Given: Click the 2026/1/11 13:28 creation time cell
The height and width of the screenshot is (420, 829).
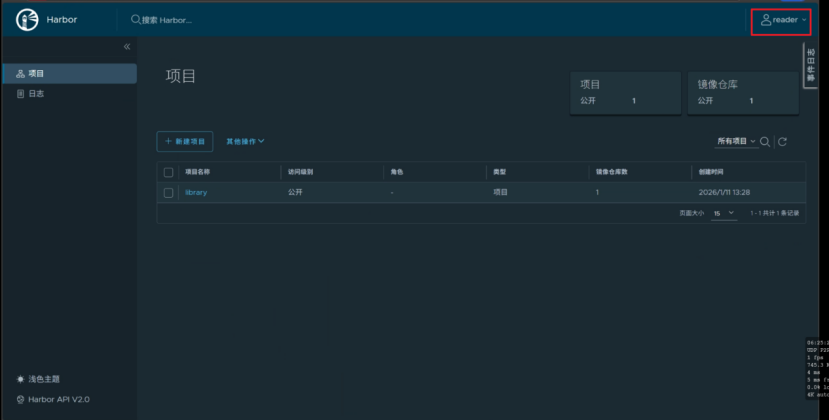Looking at the screenshot, I should [724, 193].
